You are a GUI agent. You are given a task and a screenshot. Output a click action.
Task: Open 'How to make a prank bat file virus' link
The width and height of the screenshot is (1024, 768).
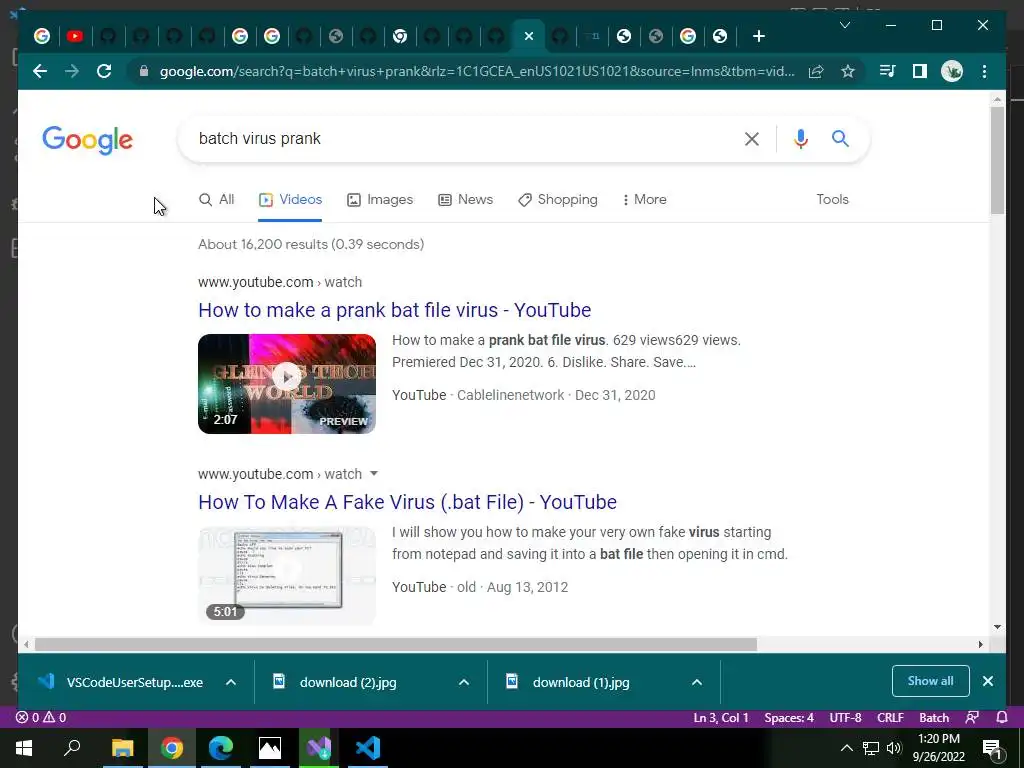[x=394, y=310]
